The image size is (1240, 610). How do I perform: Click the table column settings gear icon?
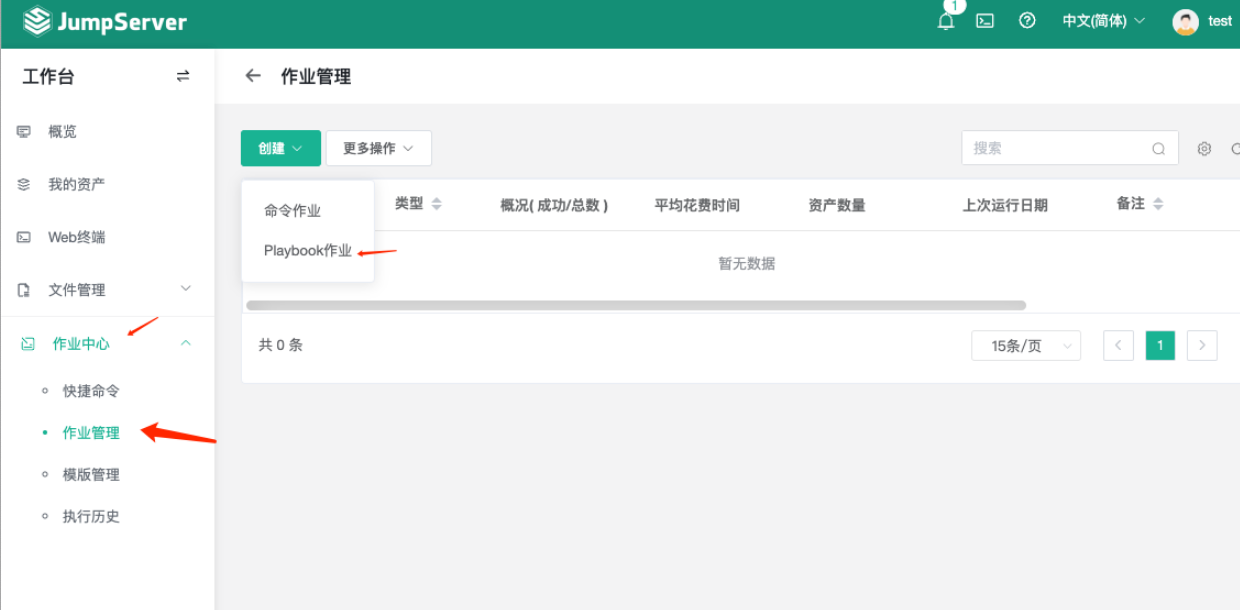click(x=1204, y=148)
